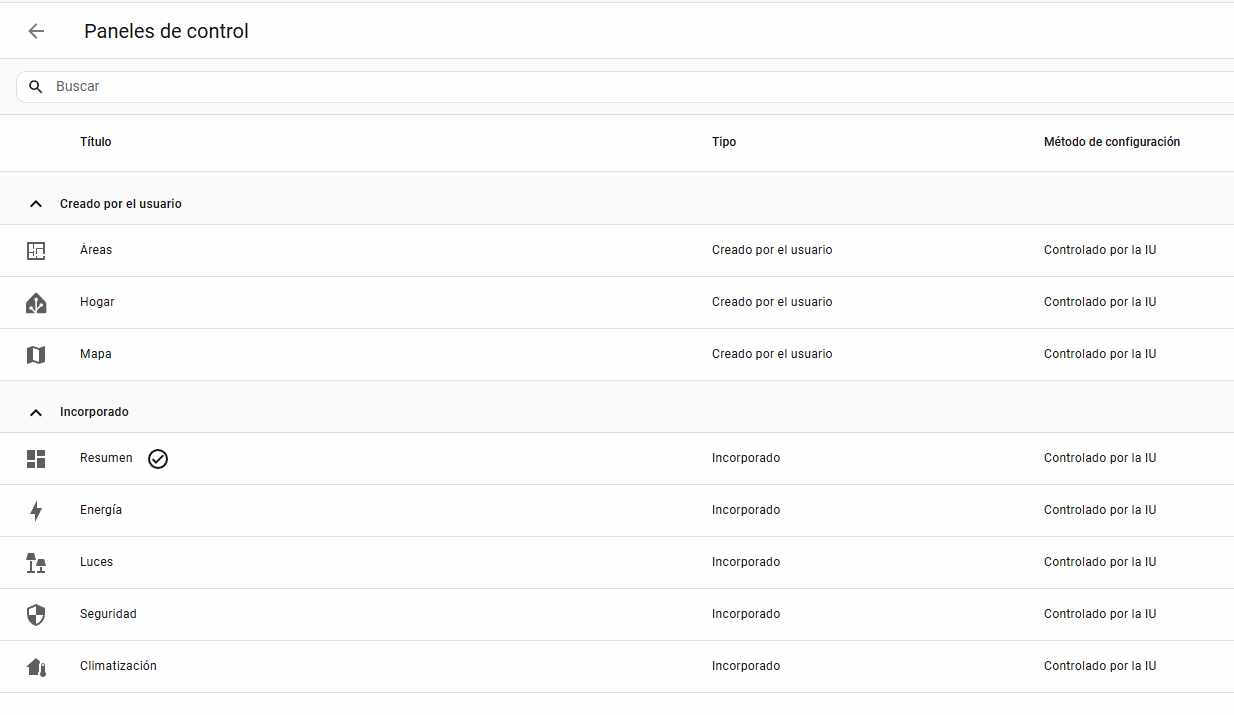Click the back arrow icon

point(36,31)
